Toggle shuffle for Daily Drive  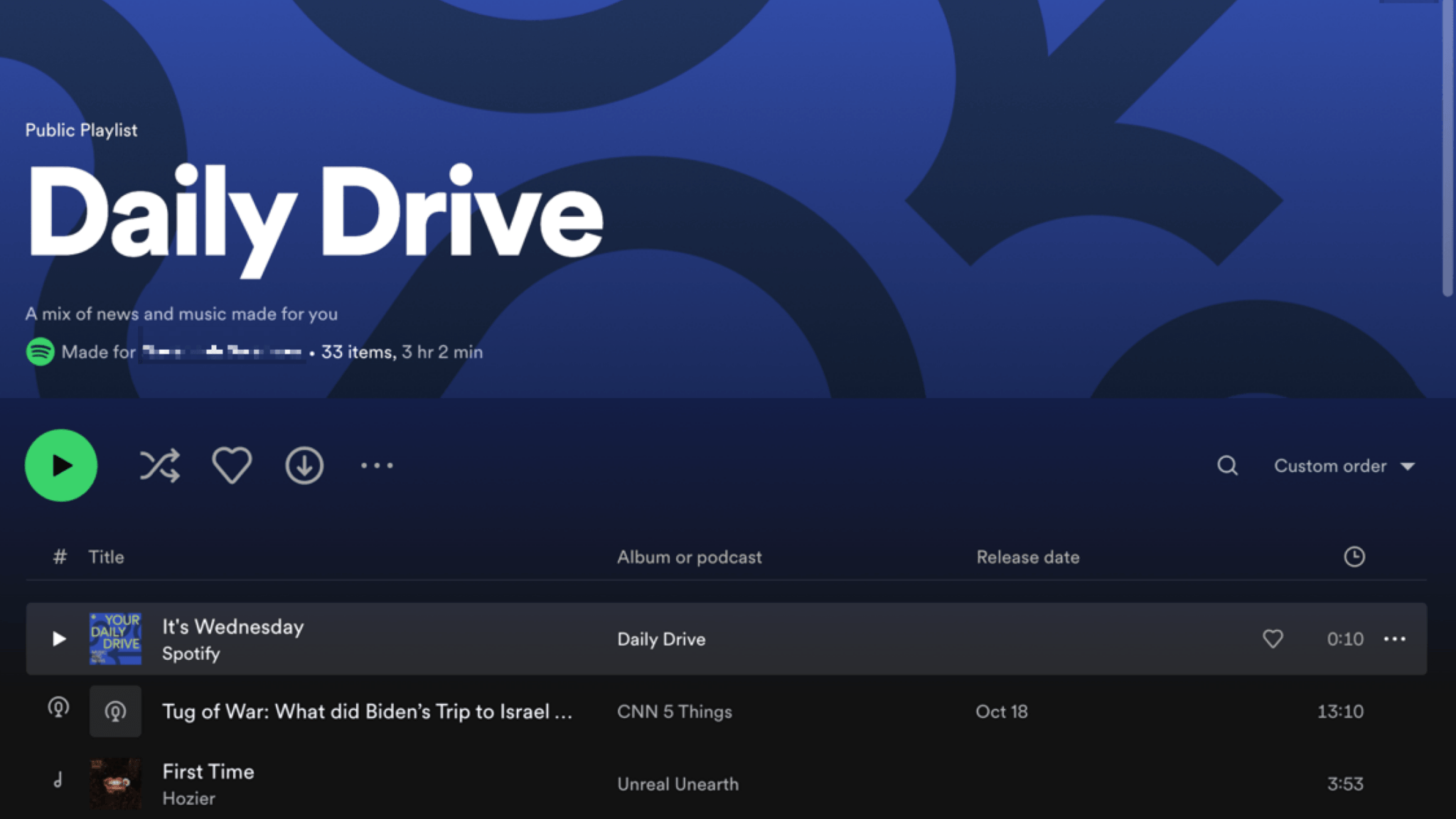click(x=159, y=466)
